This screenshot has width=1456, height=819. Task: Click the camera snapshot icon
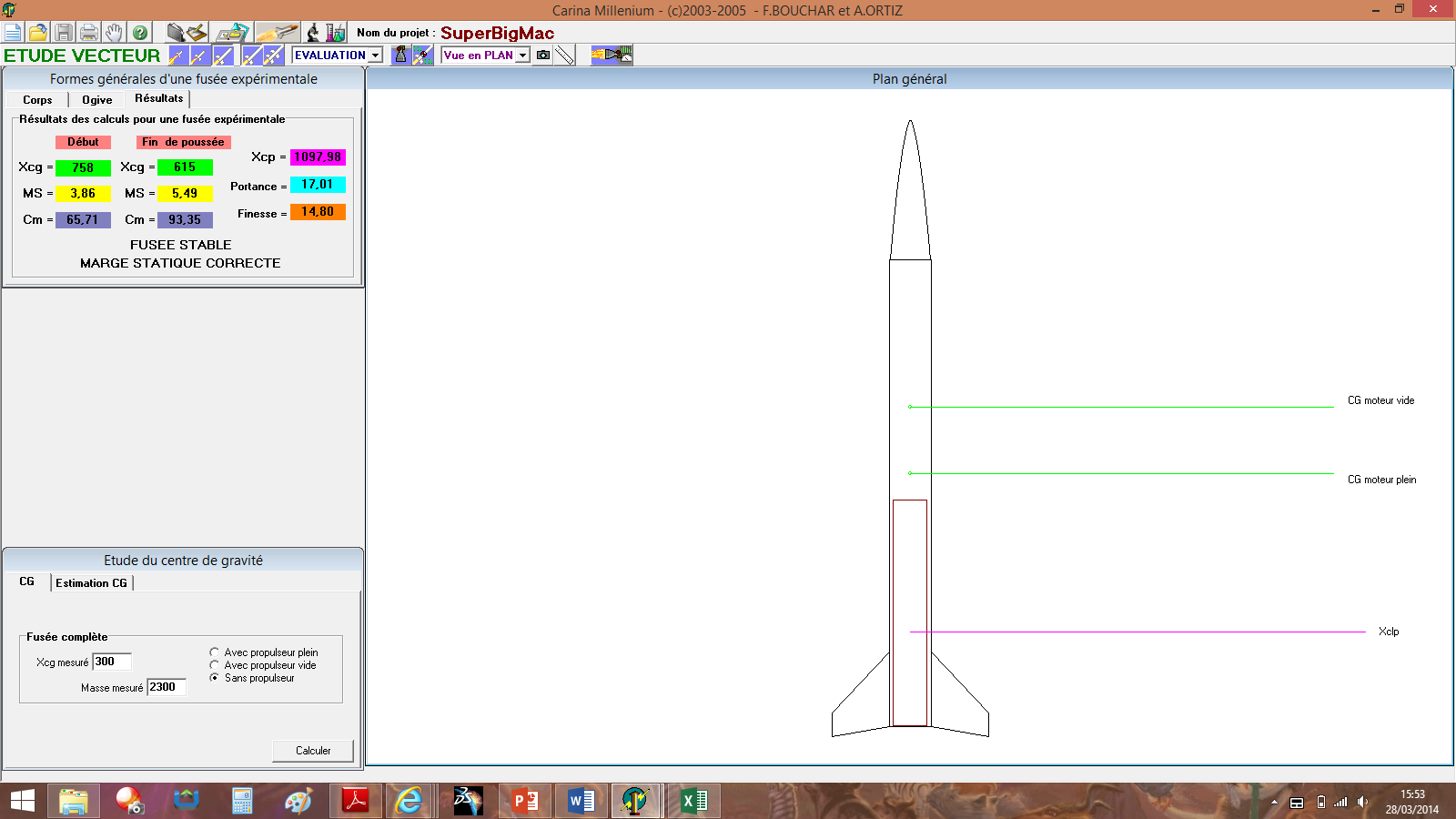543,56
